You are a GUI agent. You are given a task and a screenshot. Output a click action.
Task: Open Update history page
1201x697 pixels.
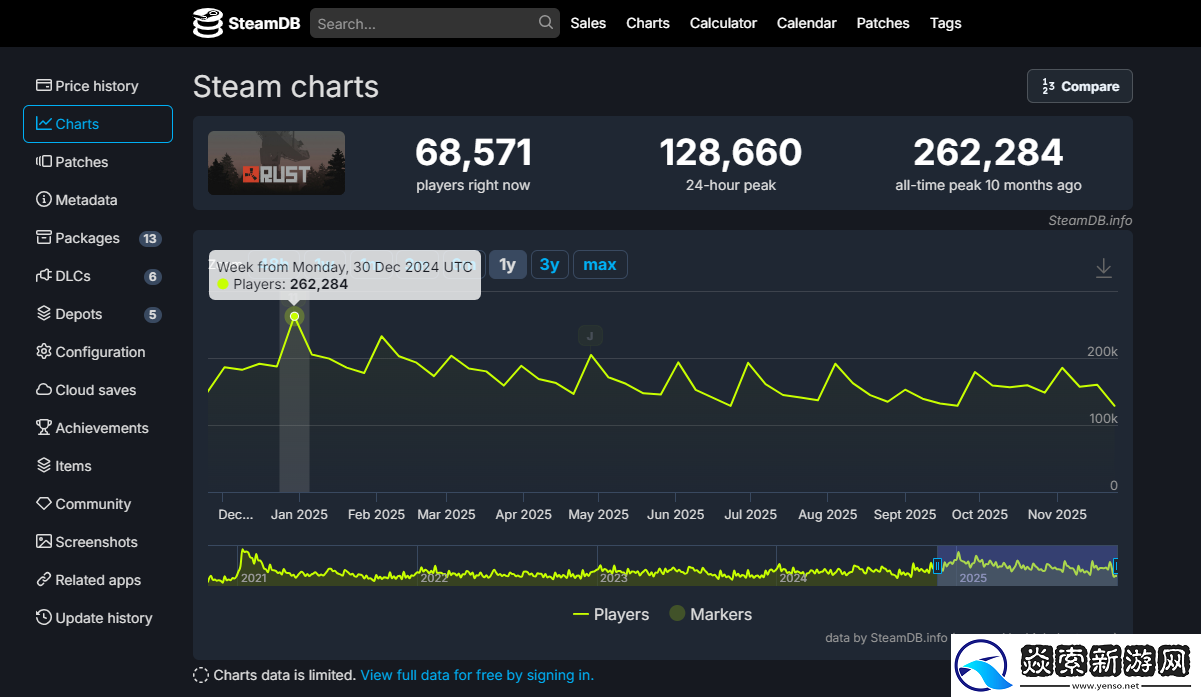tap(103, 618)
